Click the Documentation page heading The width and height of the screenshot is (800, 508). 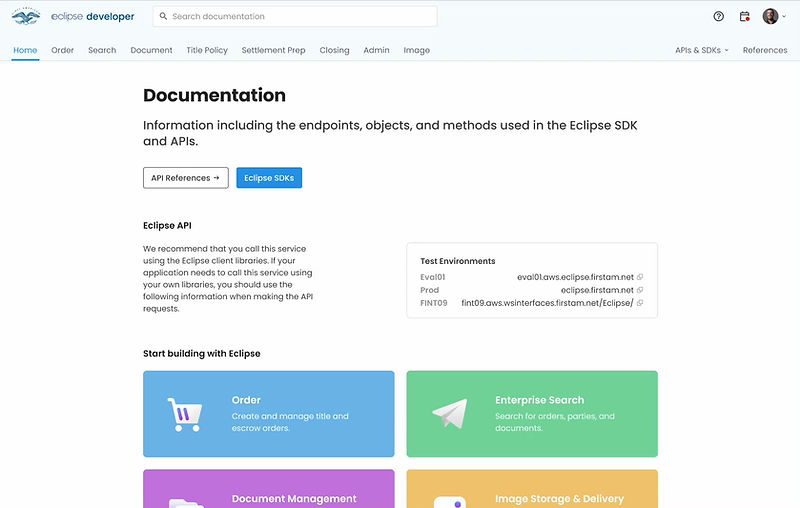coord(214,95)
